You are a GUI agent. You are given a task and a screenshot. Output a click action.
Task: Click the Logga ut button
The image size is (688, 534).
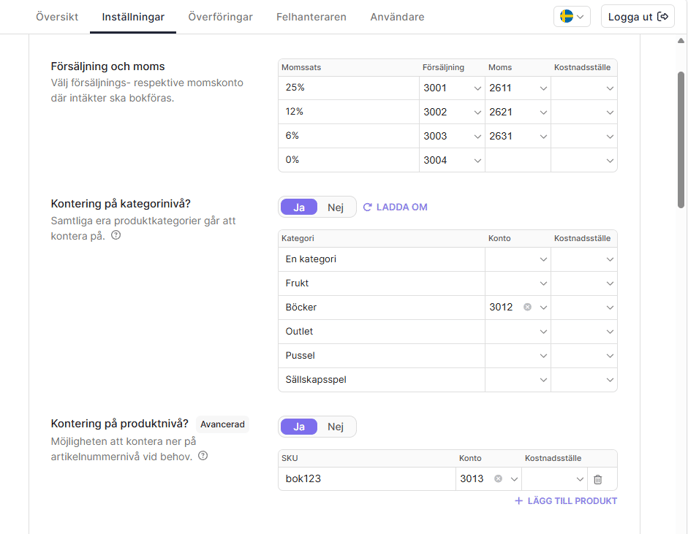pos(638,17)
